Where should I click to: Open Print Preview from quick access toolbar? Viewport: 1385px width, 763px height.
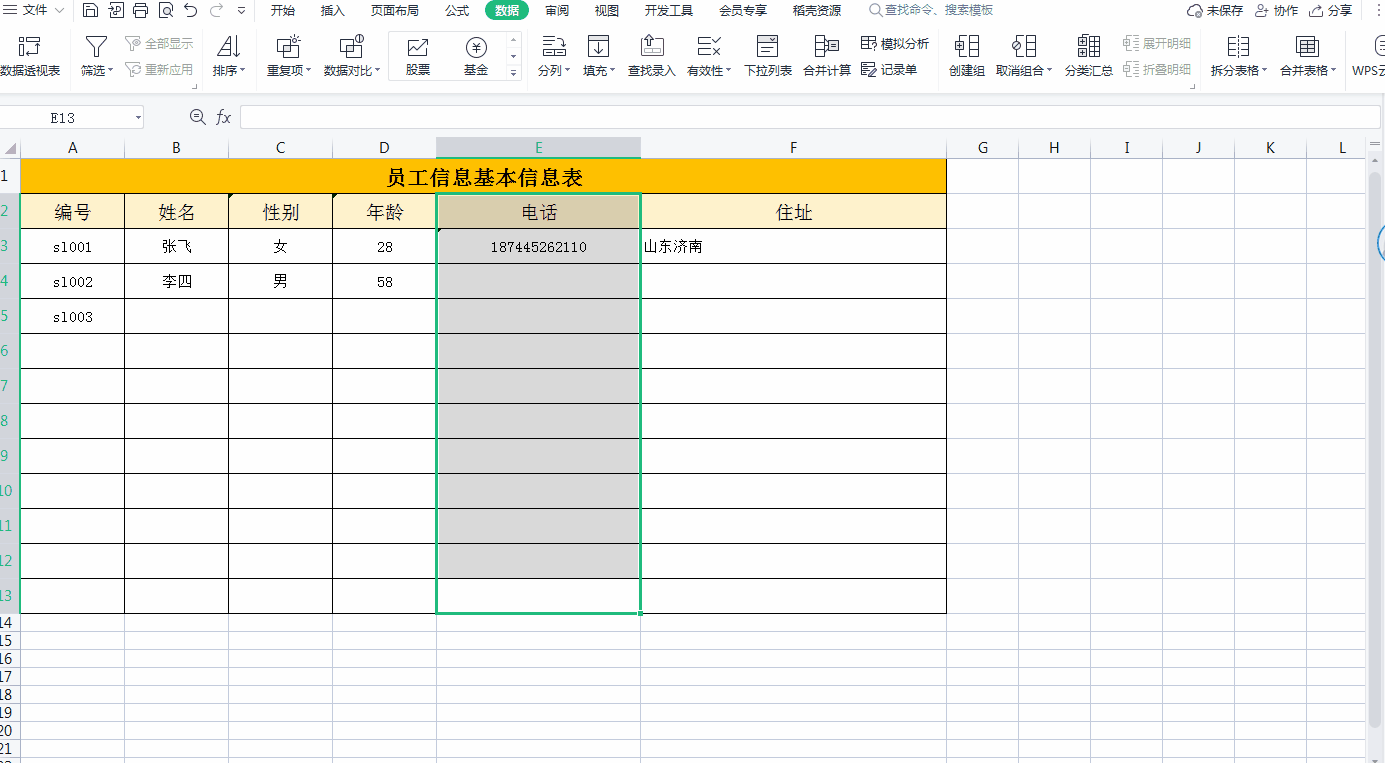coord(165,11)
